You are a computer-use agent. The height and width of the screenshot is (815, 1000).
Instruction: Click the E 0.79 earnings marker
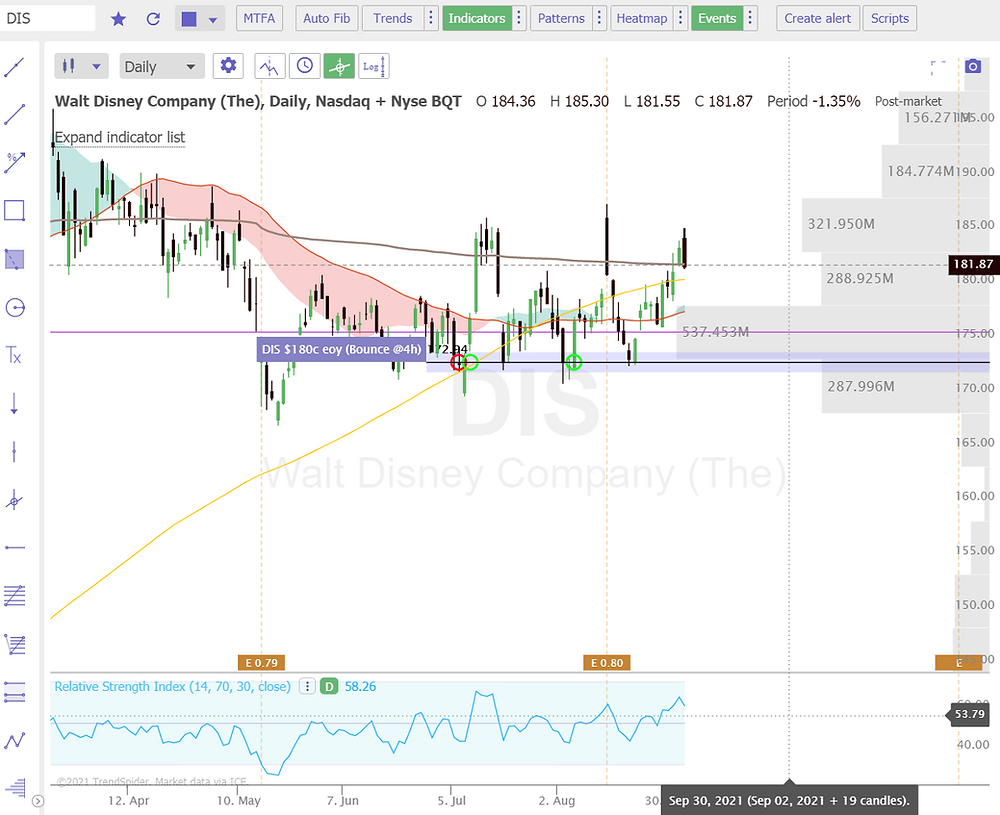tap(261, 663)
